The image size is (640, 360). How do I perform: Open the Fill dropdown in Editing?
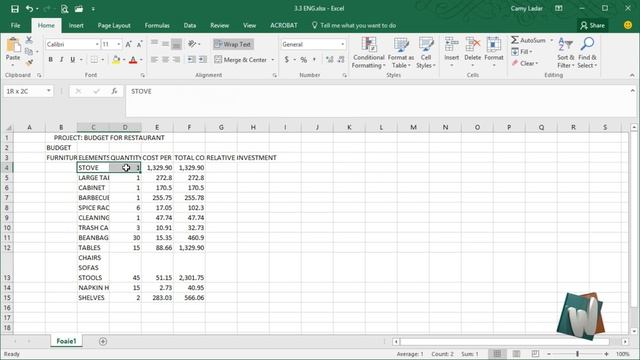tap(522, 52)
